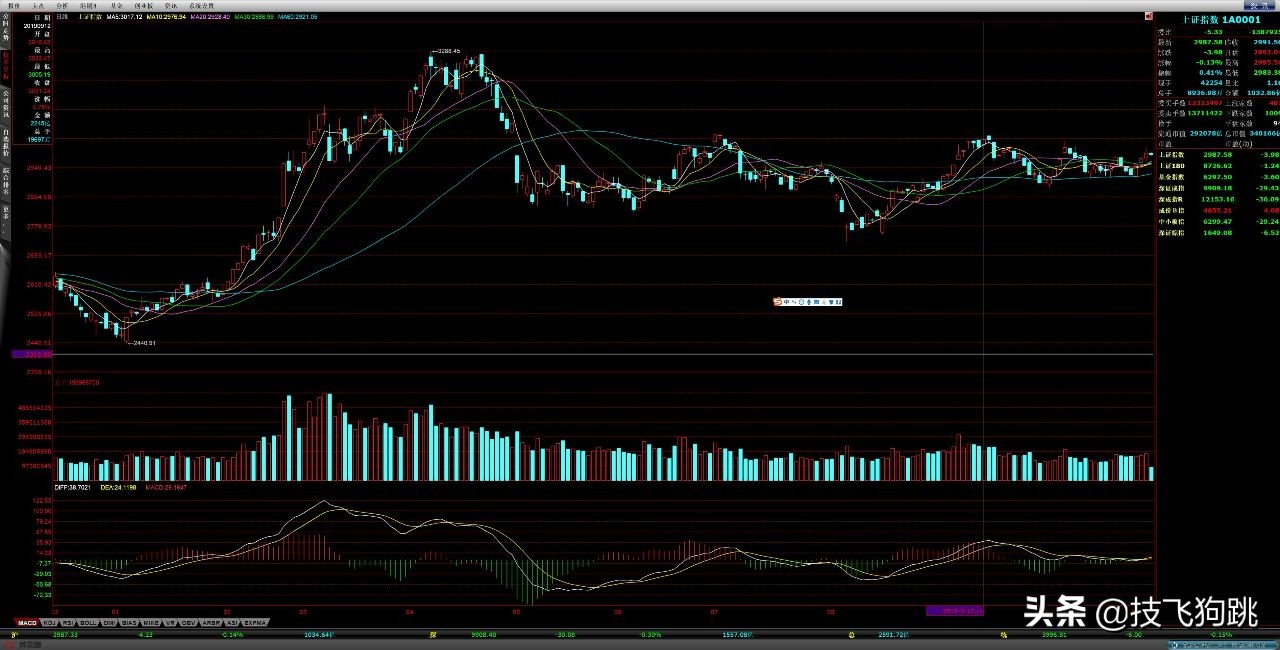Switch to the ARBR indicator tab

coord(211,623)
